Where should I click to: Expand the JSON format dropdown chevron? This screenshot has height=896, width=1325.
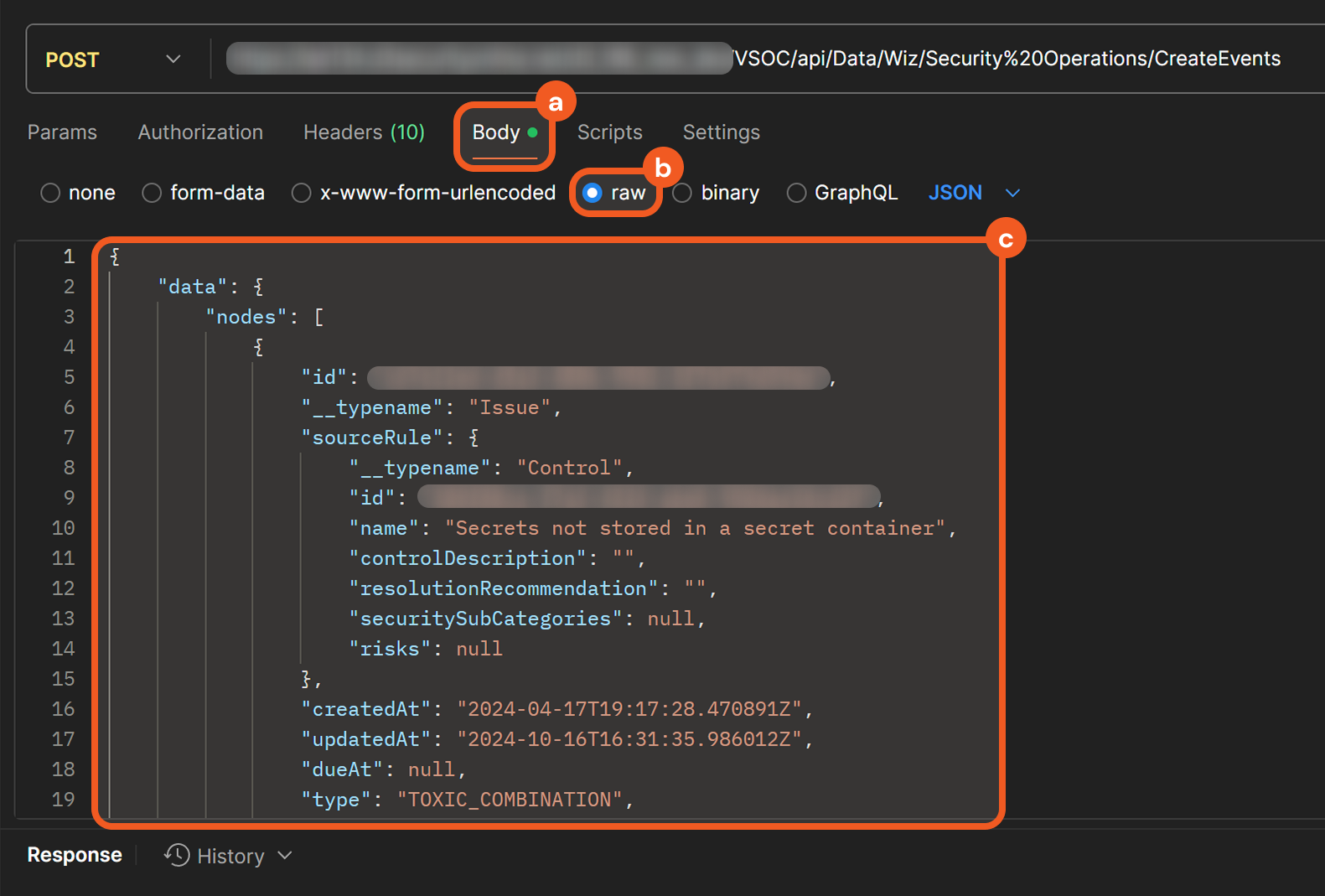coord(1012,193)
